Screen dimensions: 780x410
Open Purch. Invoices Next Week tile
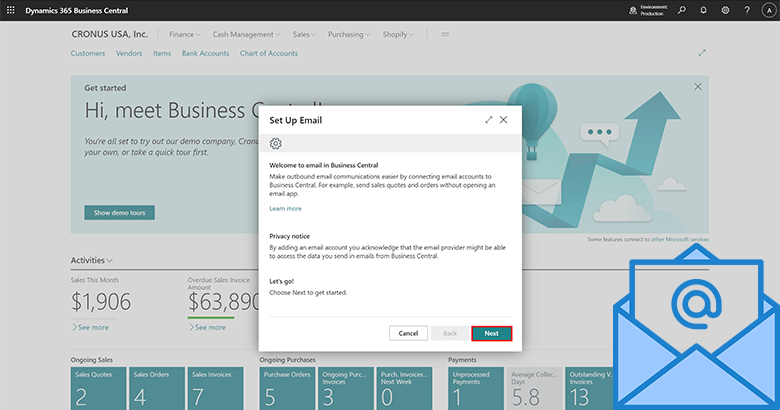pos(404,389)
